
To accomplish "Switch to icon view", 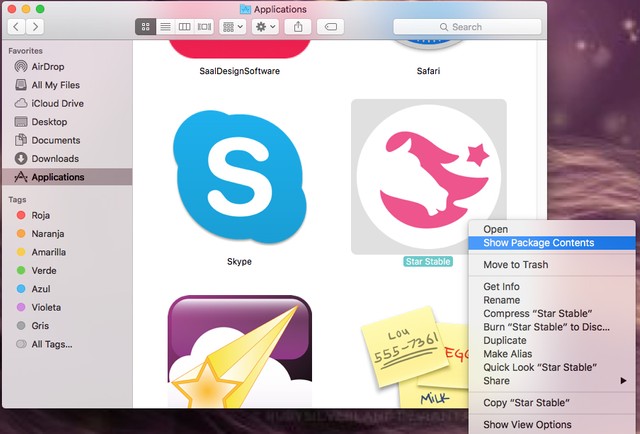I will (145, 27).
